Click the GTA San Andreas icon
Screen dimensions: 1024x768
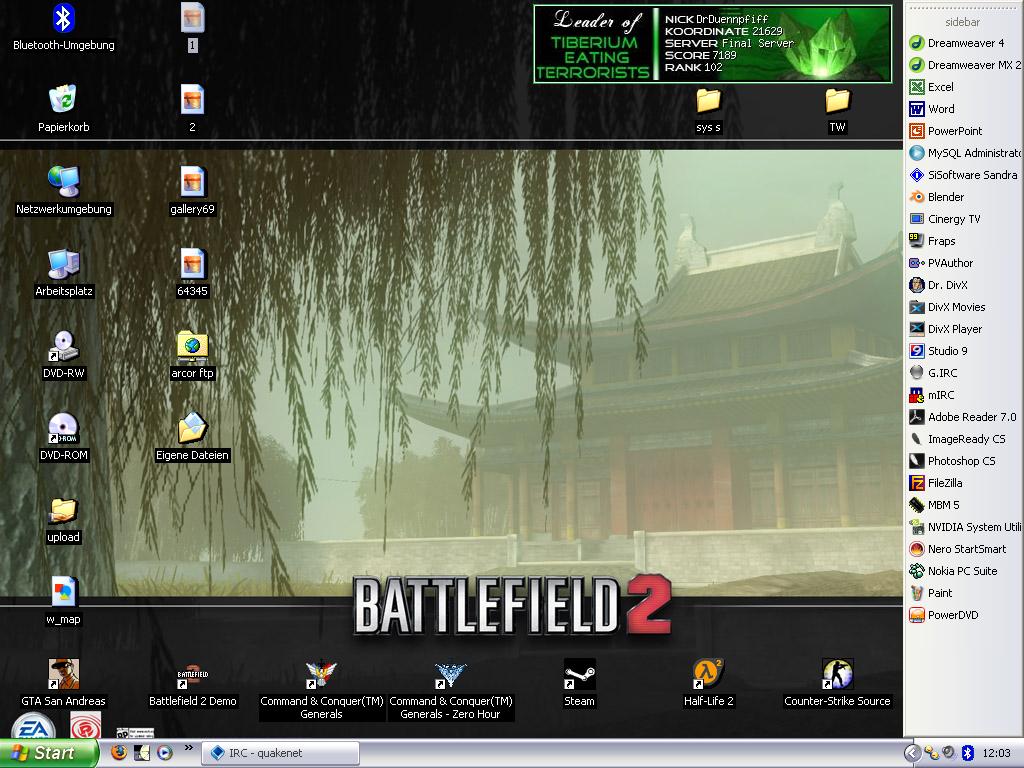(63, 675)
